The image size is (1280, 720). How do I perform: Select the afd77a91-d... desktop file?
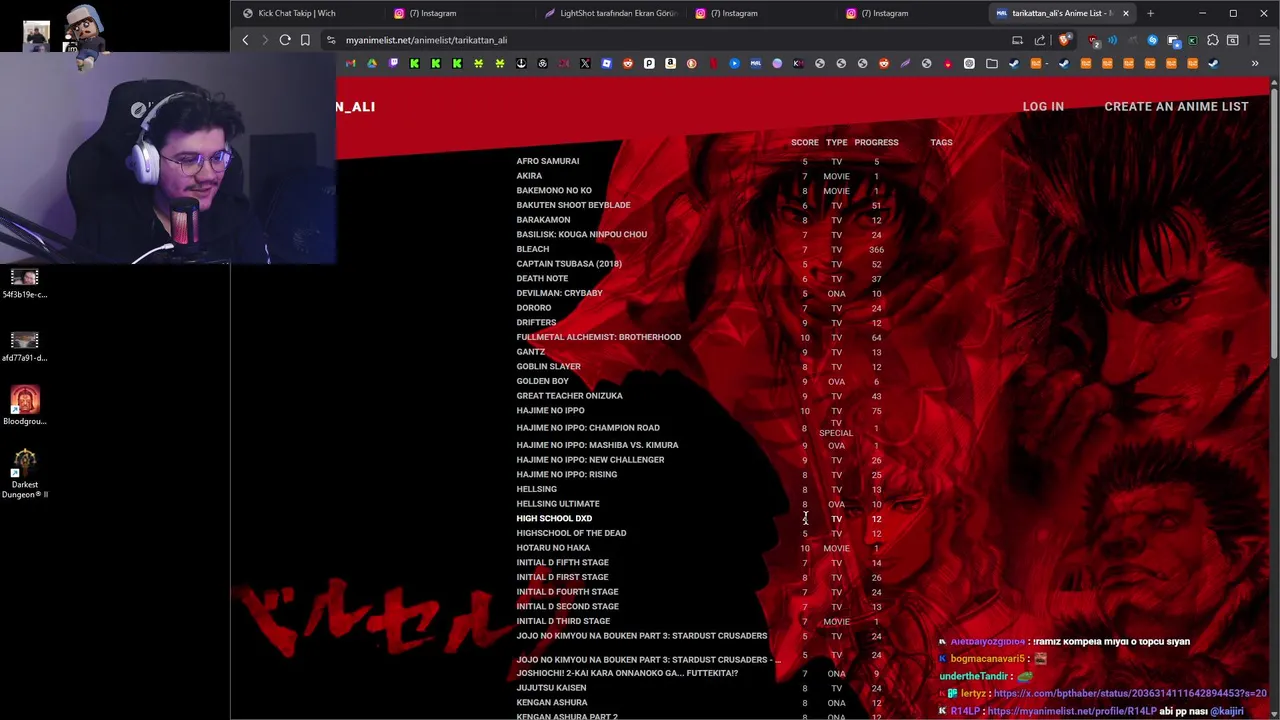click(25, 347)
